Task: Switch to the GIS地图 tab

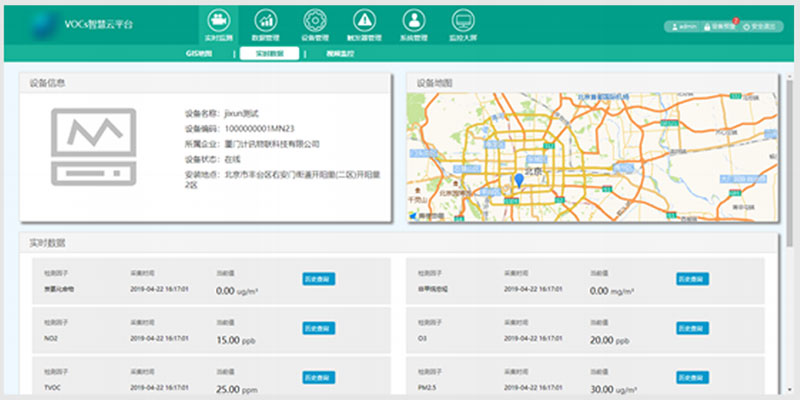Action: pyautogui.click(x=200, y=54)
